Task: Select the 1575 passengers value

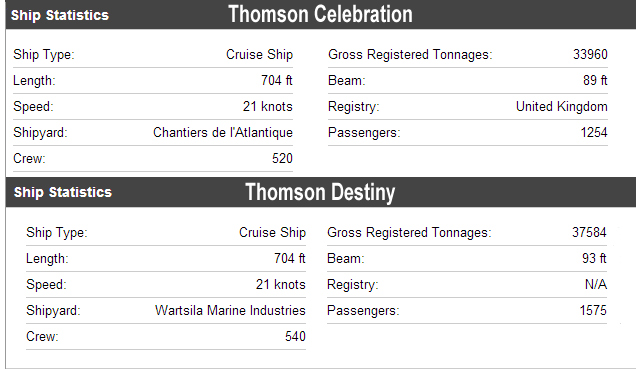Action: 593,310
